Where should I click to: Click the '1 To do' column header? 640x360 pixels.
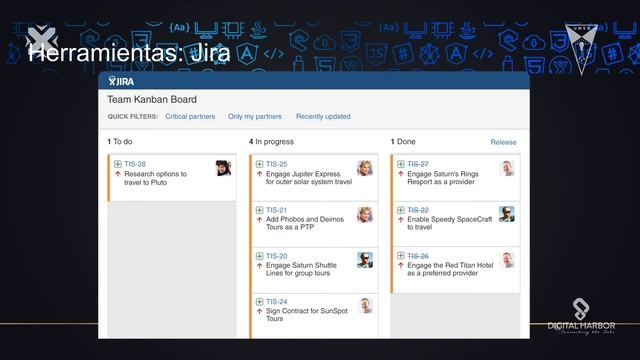point(120,142)
